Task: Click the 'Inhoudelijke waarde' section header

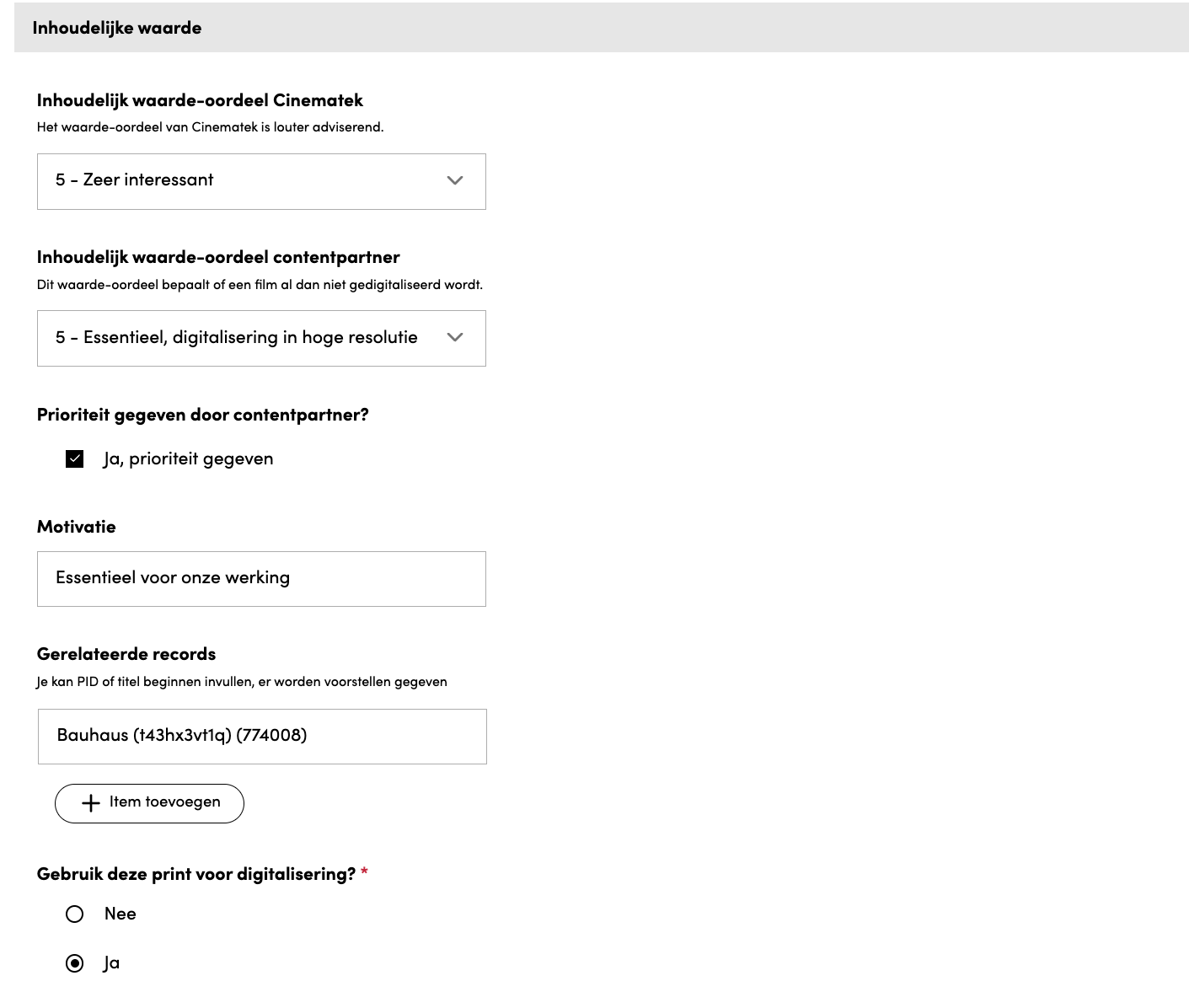Action: tap(602, 28)
